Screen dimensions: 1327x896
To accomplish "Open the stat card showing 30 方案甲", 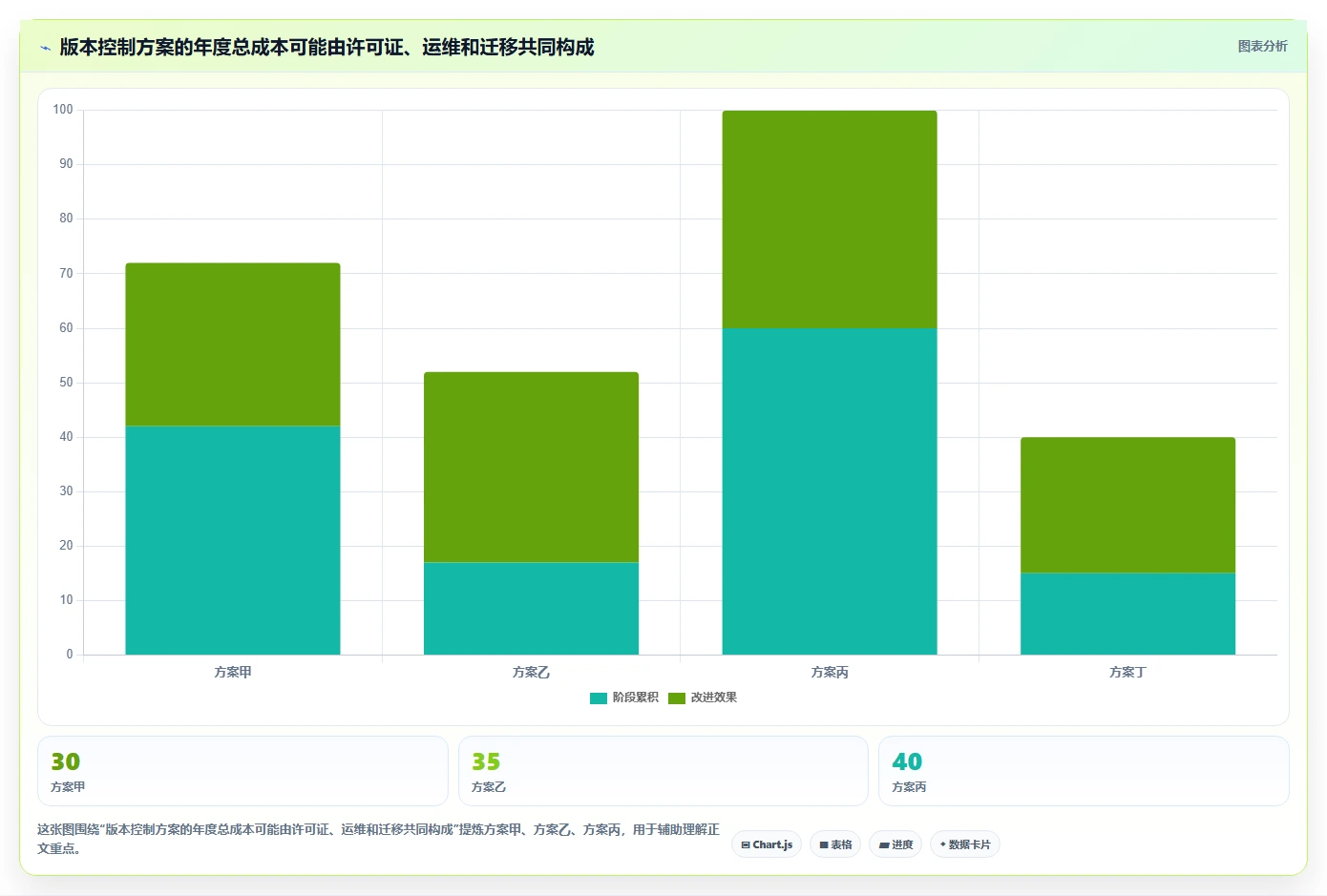I will pos(242,771).
